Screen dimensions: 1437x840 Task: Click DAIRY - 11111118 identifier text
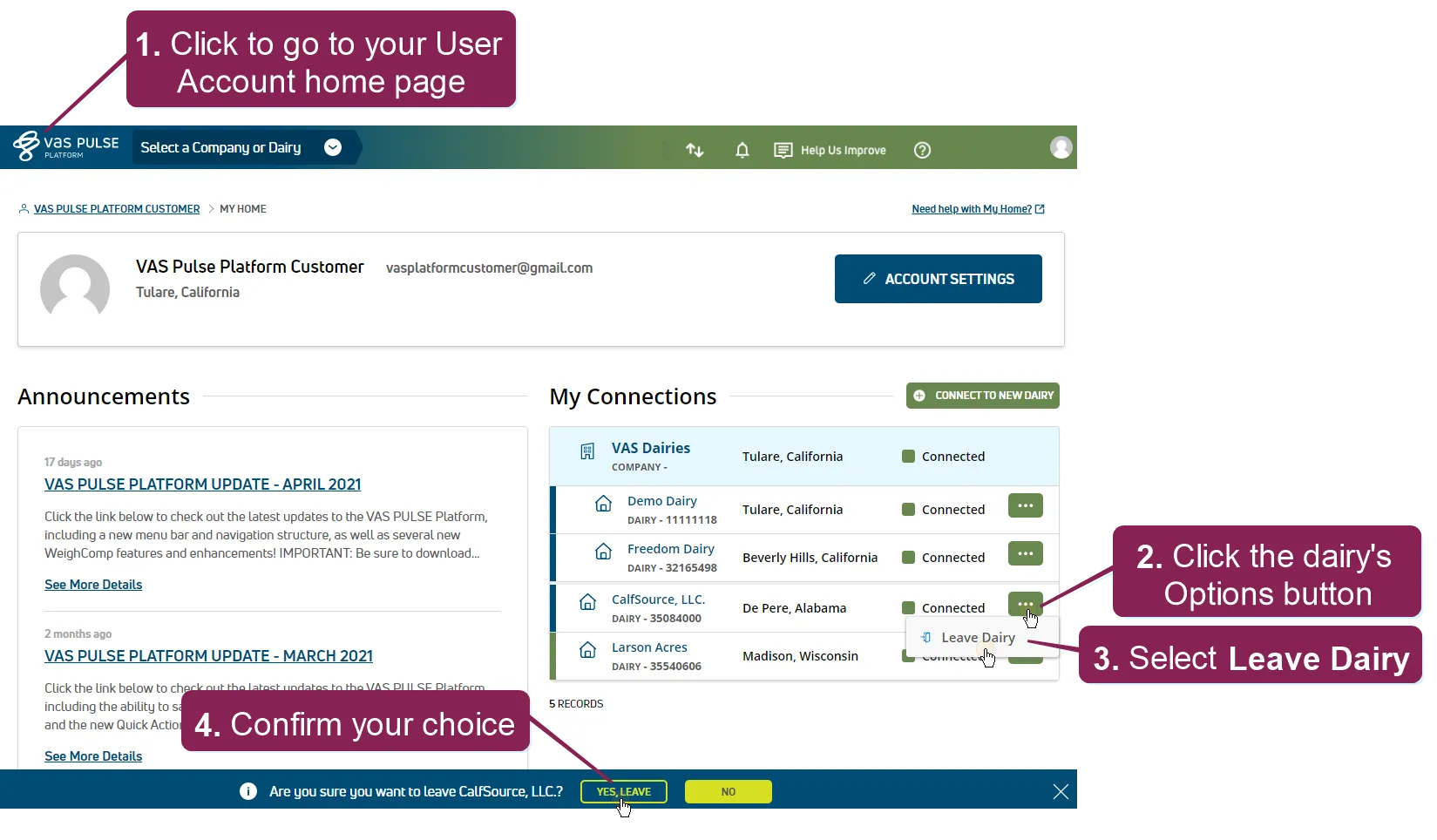pyautogui.click(x=672, y=520)
